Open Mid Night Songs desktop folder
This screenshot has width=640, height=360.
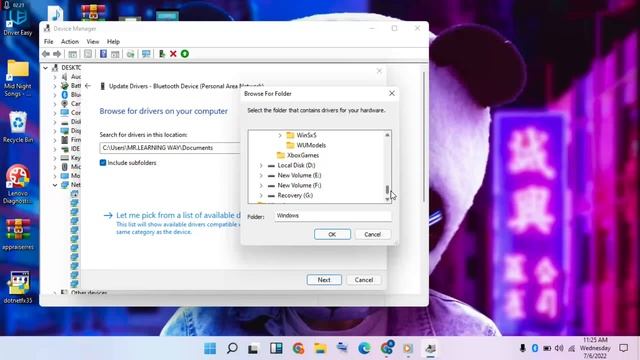18,78
